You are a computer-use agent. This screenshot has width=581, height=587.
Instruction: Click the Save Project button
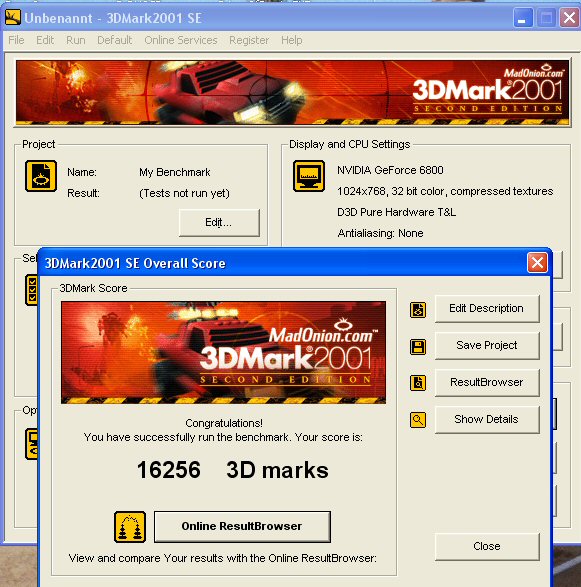coord(487,345)
